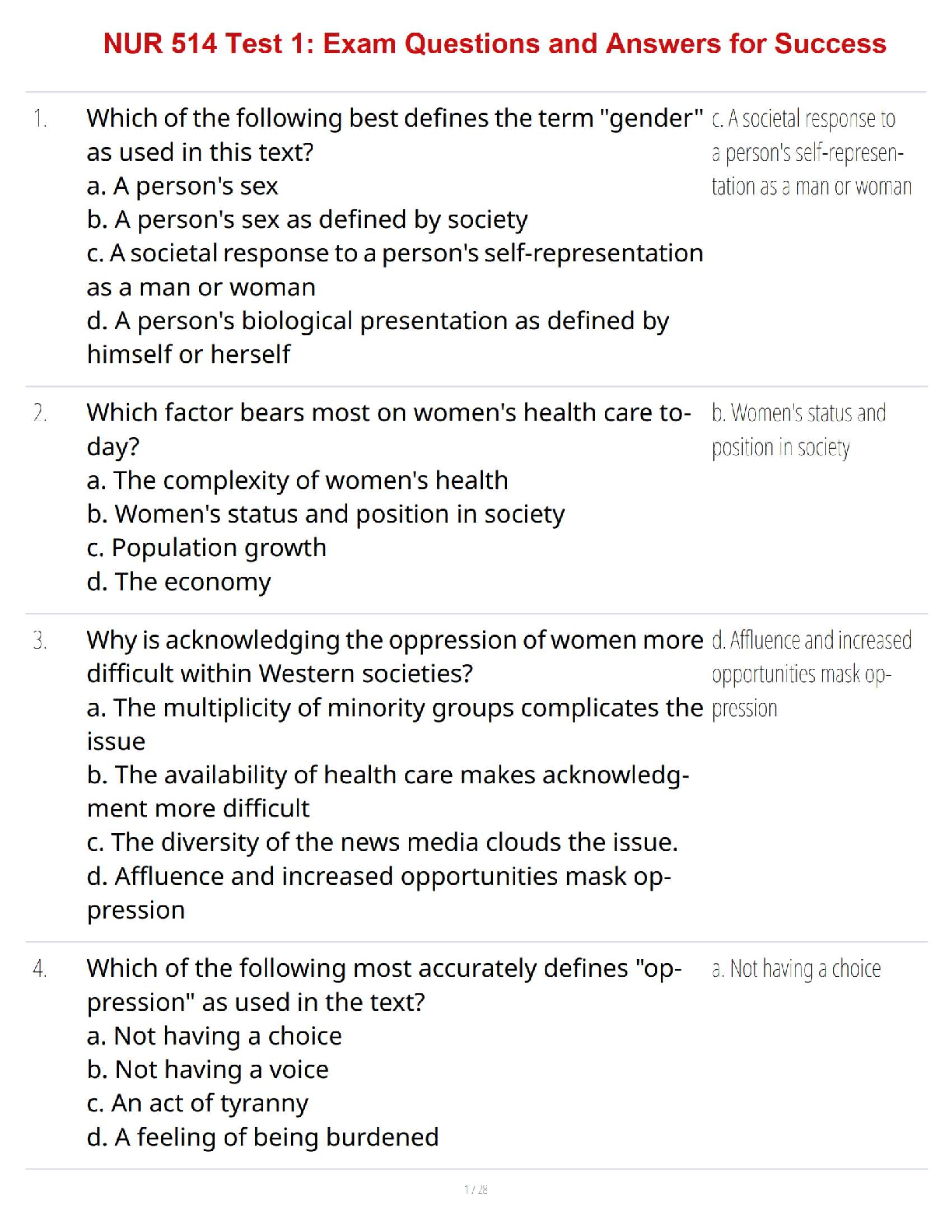Viewport: 952px width, 1232px height.
Task: Click the red NUR 514 Test 1 title
Action: 495,44
